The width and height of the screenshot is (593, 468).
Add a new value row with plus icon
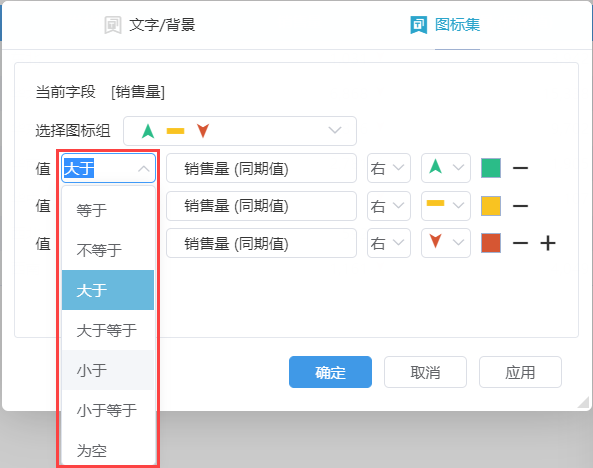(548, 243)
